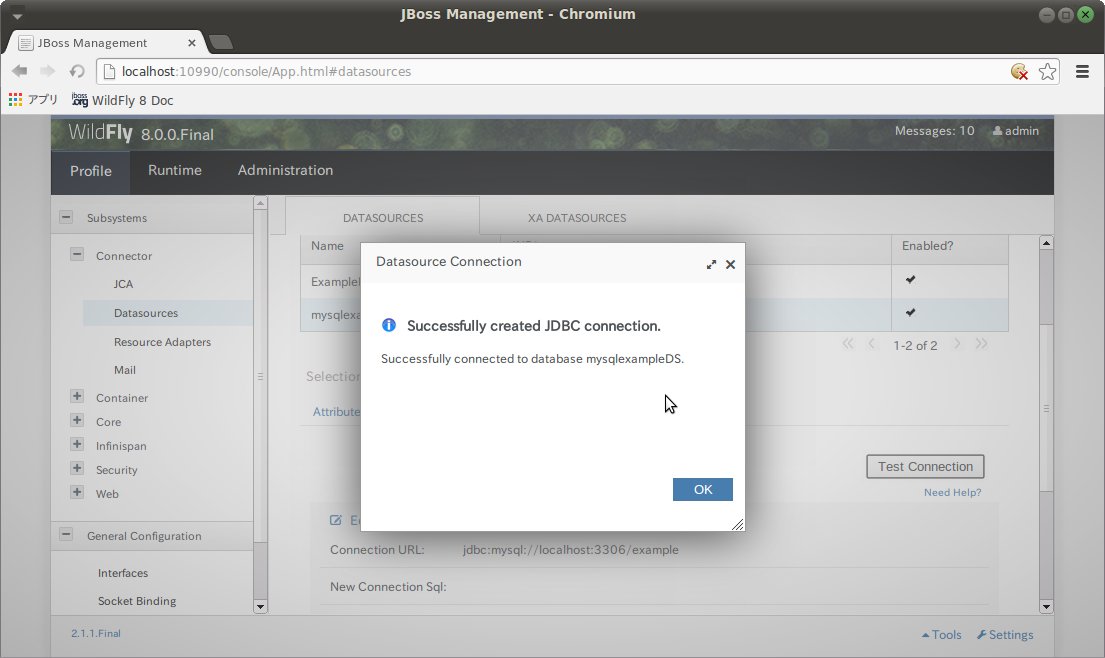Viewport: 1105px width, 658px height.
Task: Click enabled checkmark in ExampleDS row
Action: pyautogui.click(x=910, y=280)
